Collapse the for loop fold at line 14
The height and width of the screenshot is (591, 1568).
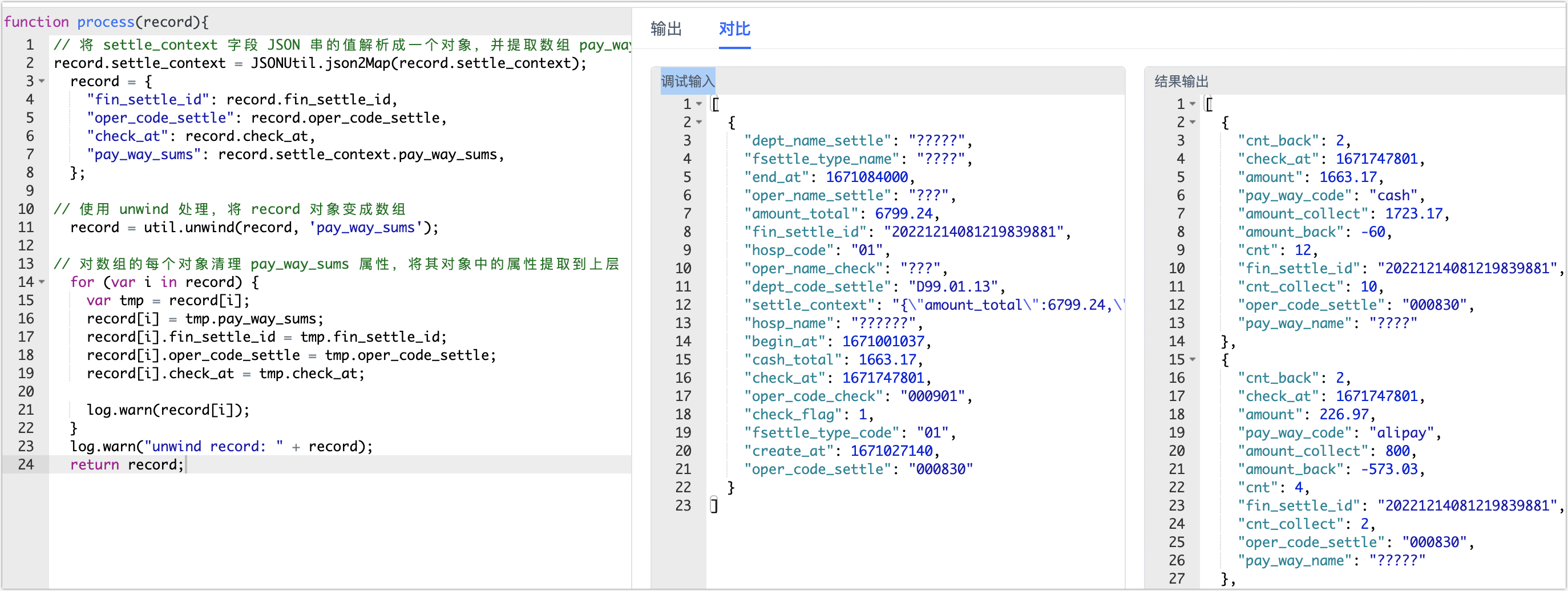click(42, 282)
